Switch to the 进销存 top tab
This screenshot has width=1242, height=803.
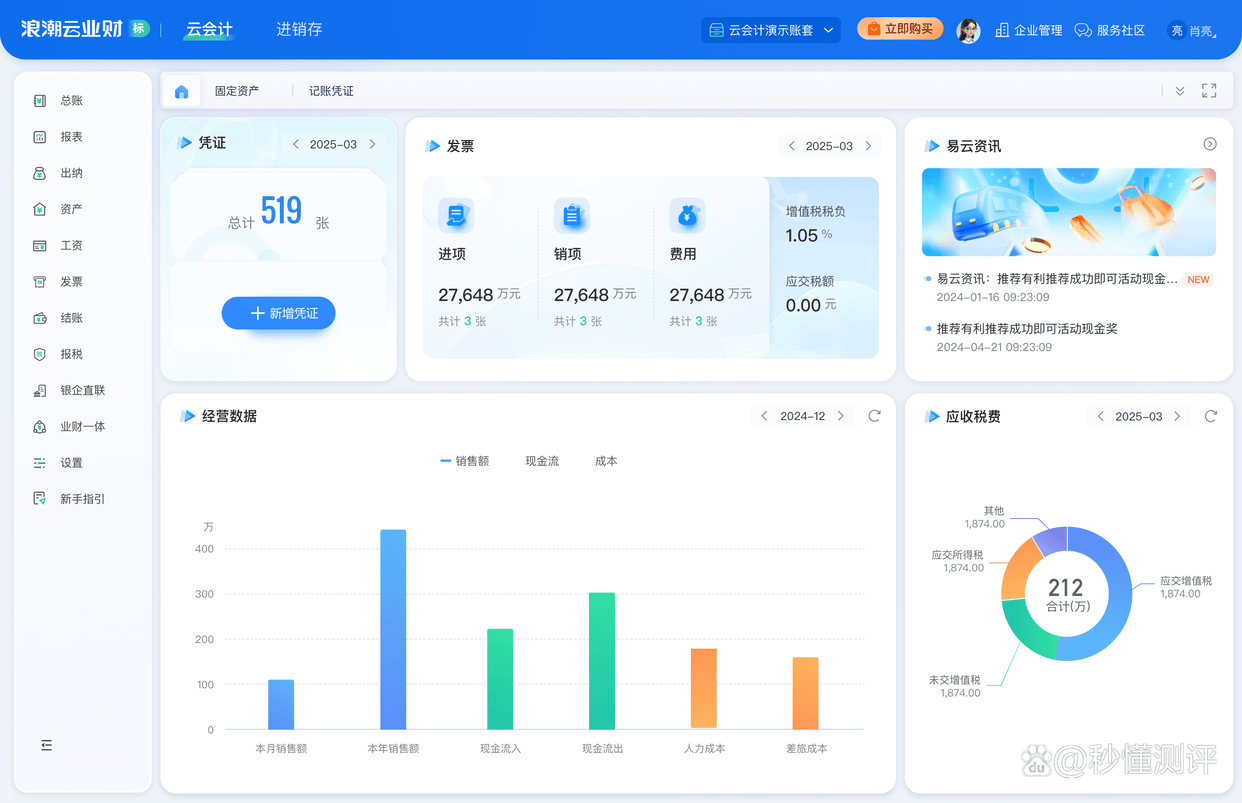[299, 30]
